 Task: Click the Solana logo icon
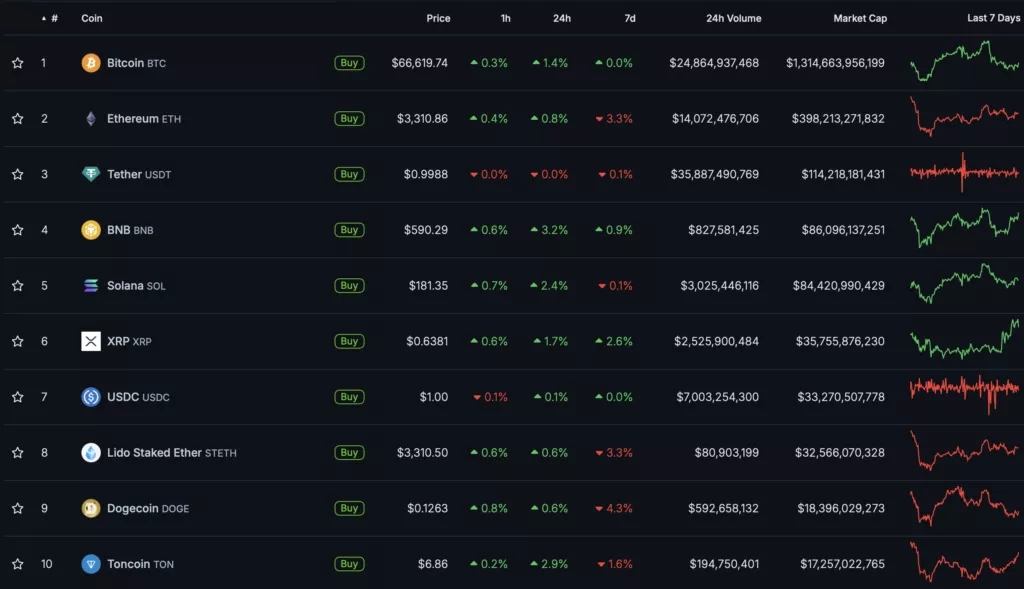91,286
